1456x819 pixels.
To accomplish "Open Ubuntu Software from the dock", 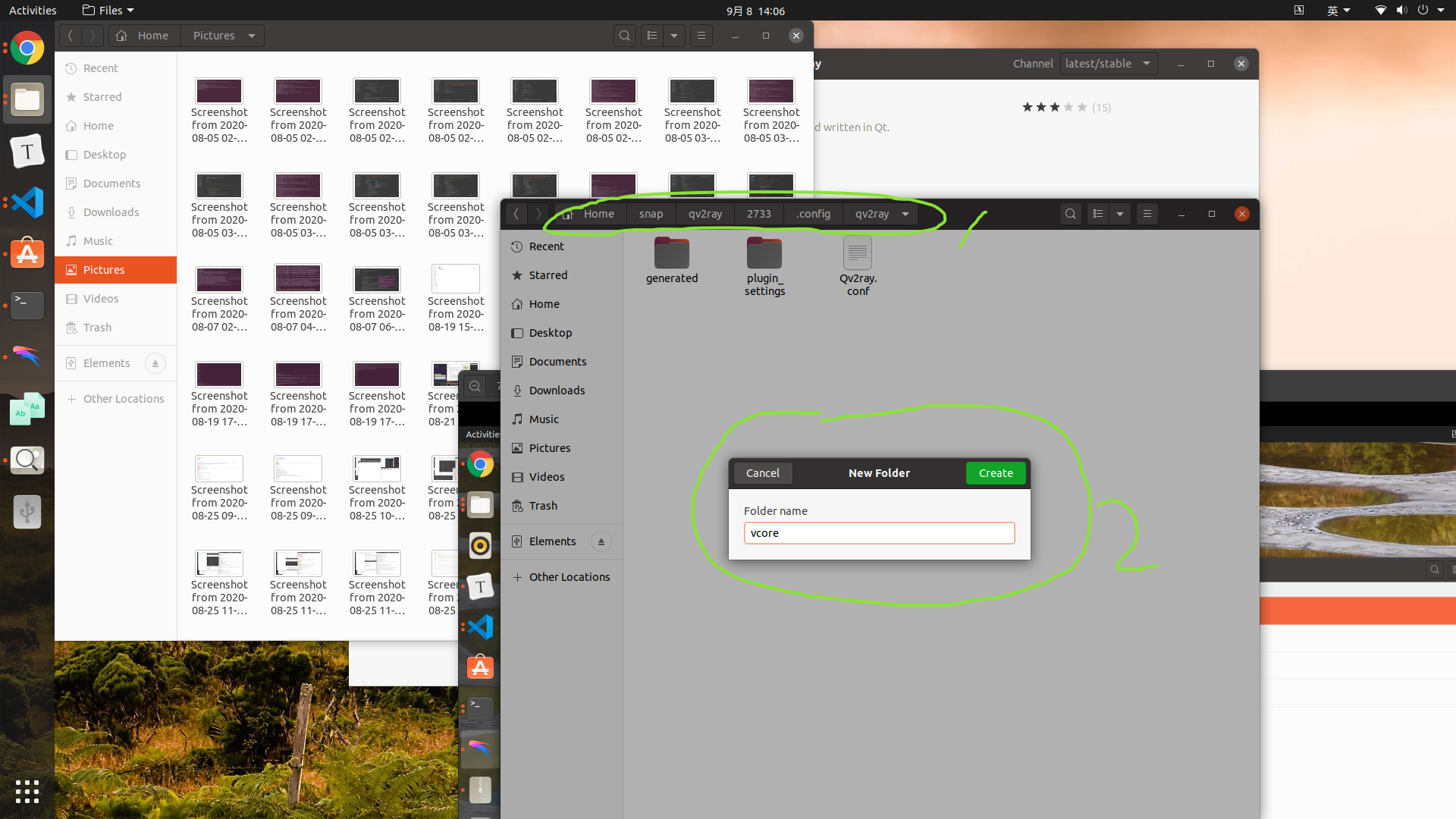I will [x=27, y=254].
